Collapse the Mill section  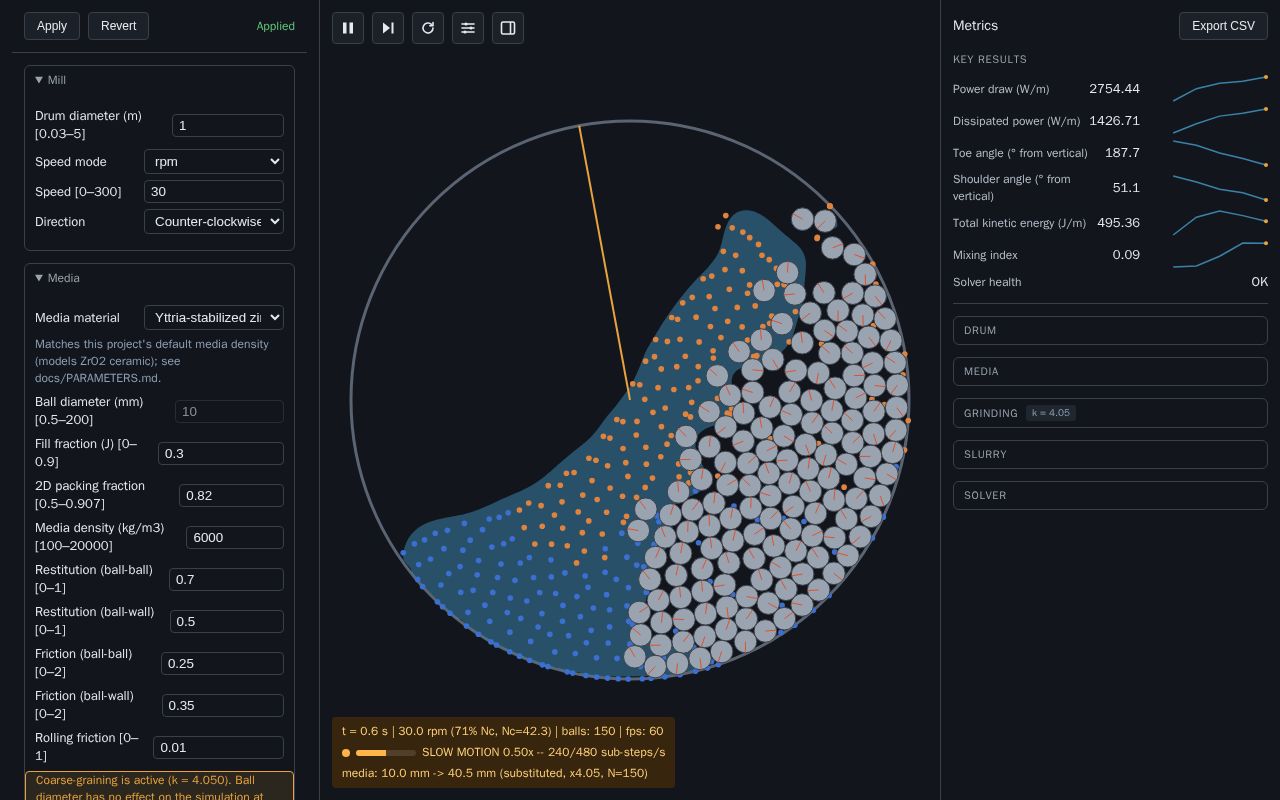[x=51, y=80]
